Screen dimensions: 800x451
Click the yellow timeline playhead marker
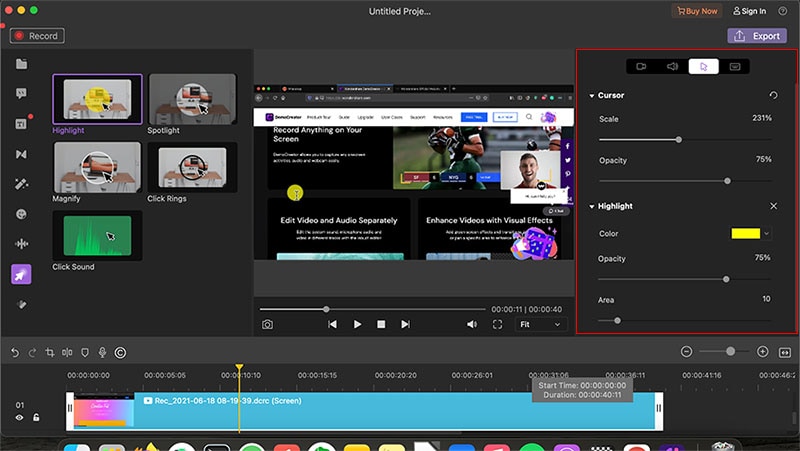coord(239,367)
